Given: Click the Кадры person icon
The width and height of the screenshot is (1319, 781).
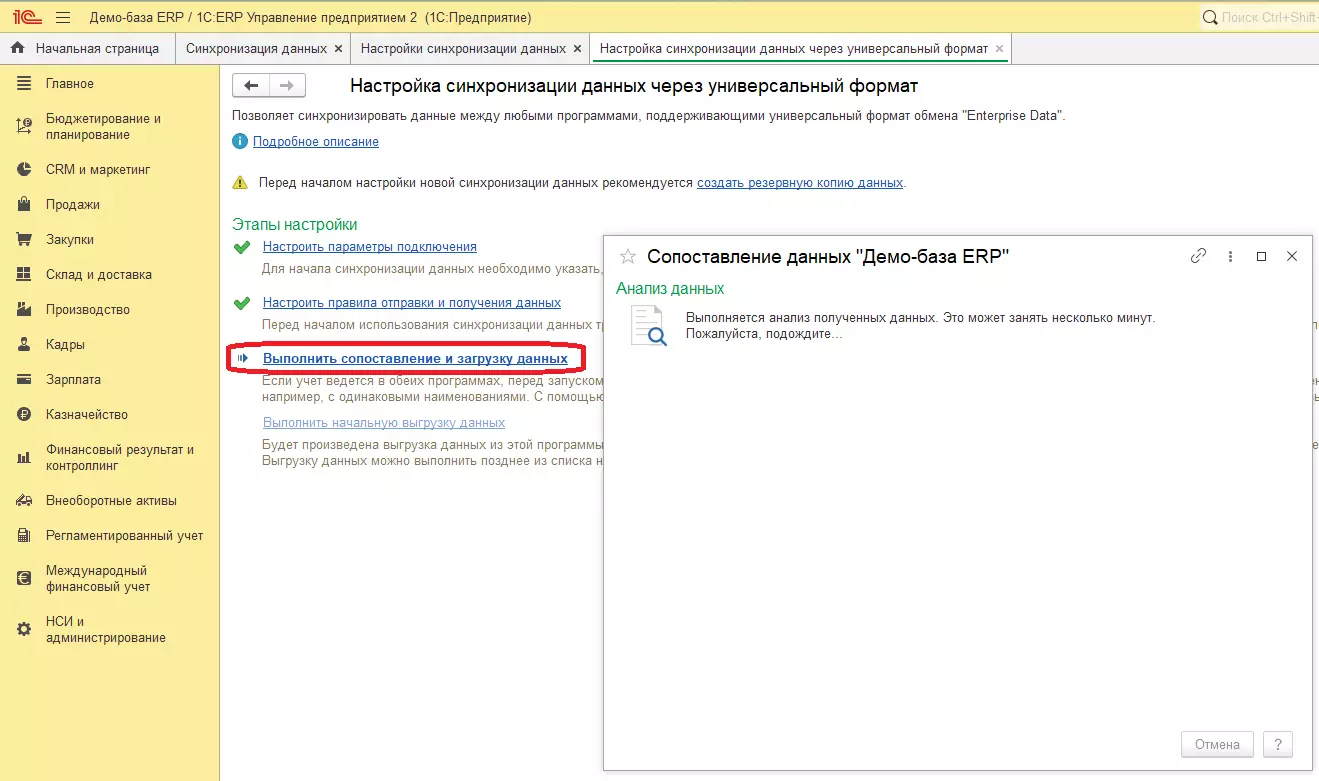Looking at the screenshot, I should coord(25,345).
